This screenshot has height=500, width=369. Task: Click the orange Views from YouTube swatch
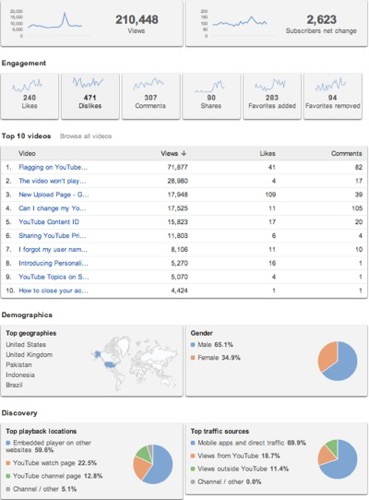(x=193, y=456)
